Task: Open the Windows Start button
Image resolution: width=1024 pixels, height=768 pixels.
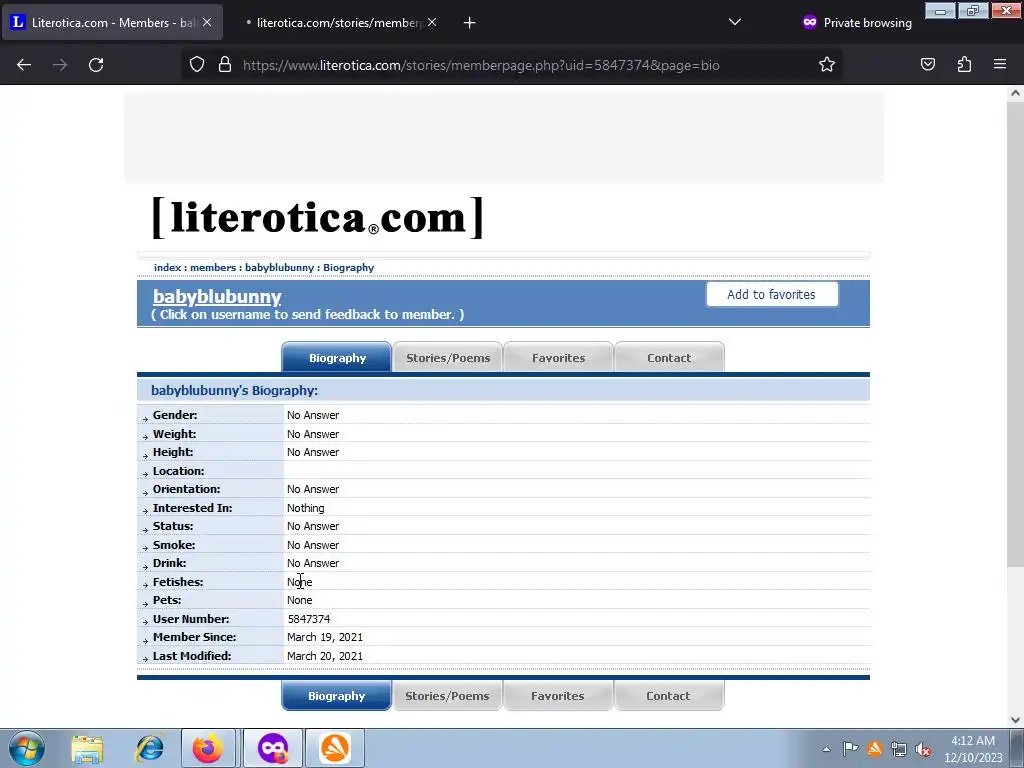Action: (26, 748)
